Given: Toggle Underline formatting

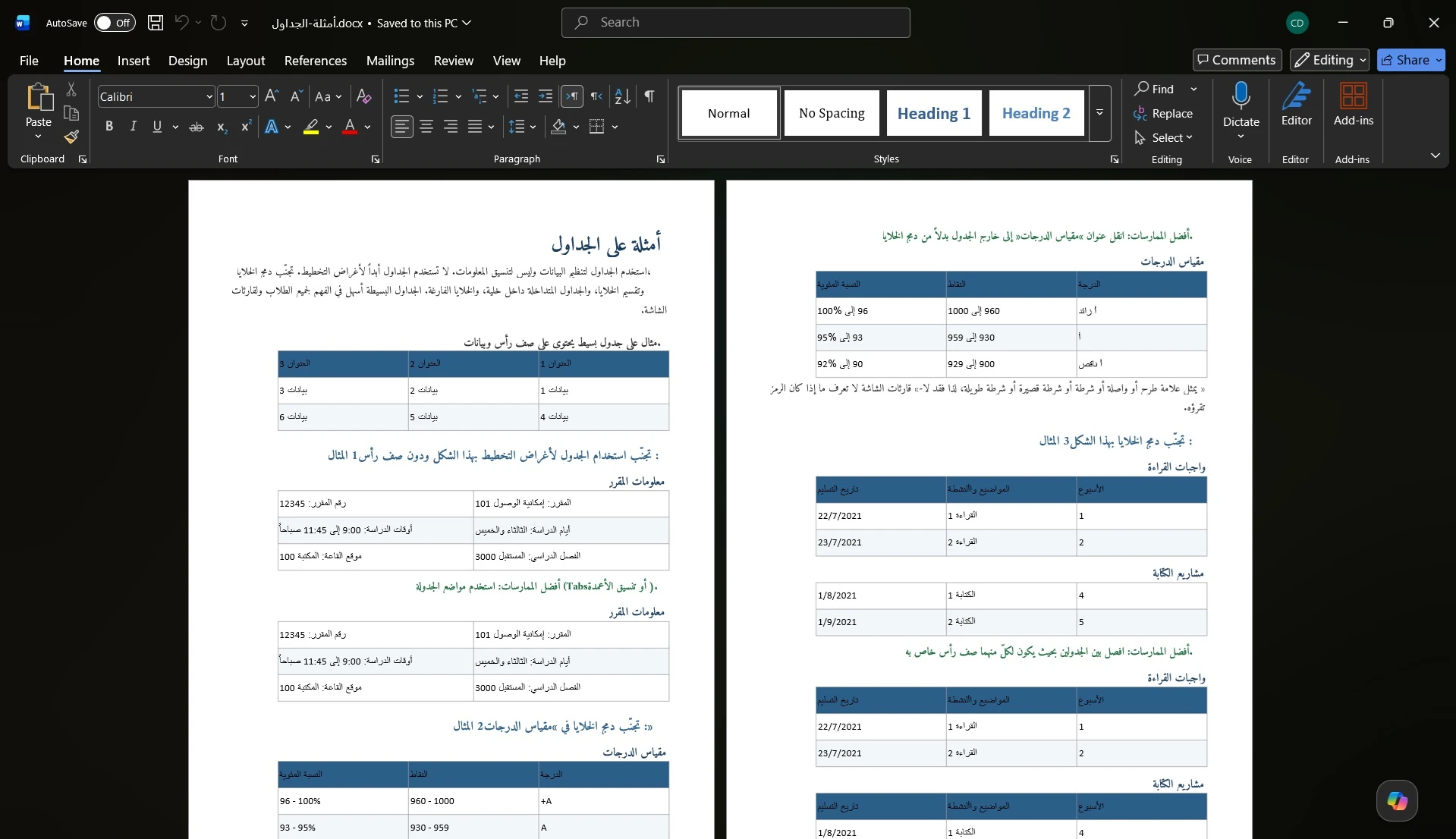Looking at the screenshot, I should tap(157, 127).
